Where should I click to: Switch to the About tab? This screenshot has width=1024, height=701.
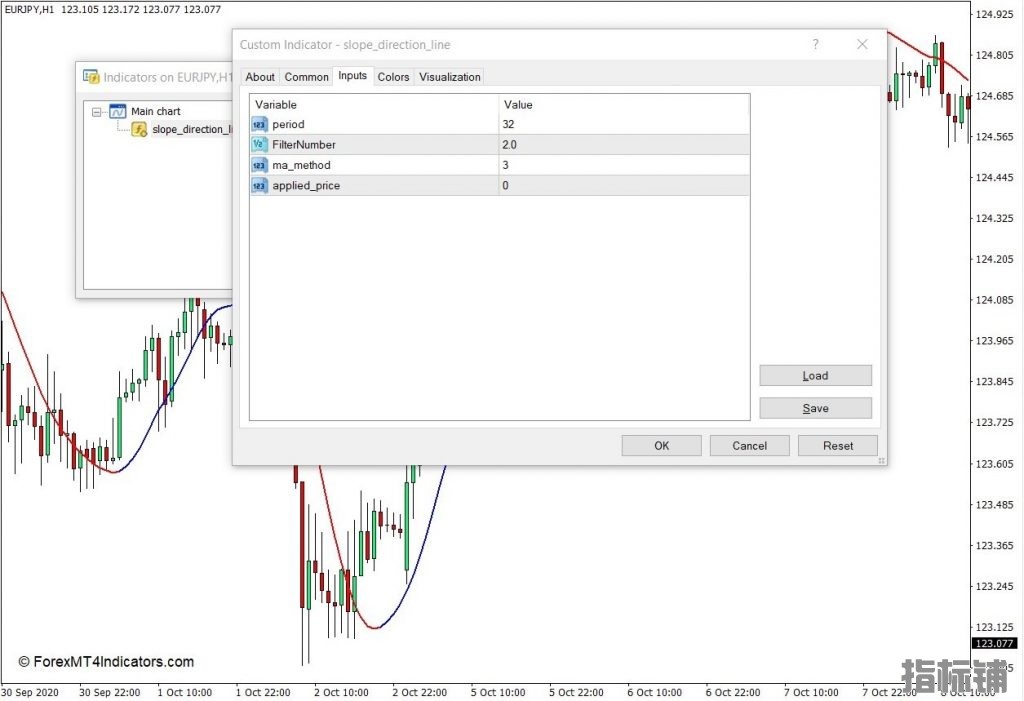[260, 77]
